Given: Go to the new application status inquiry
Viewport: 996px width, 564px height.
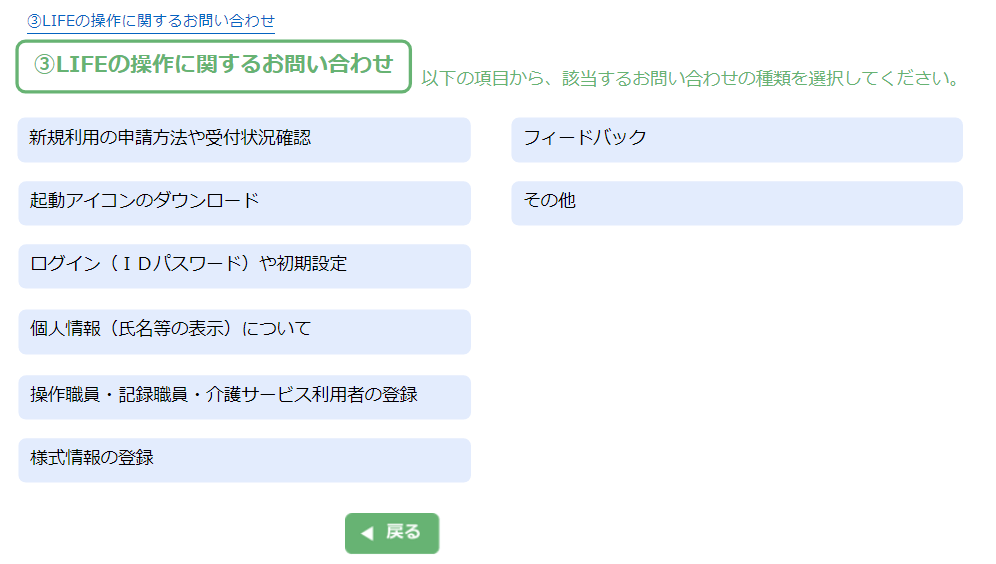Looking at the screenshot, I should pos(244,139).
